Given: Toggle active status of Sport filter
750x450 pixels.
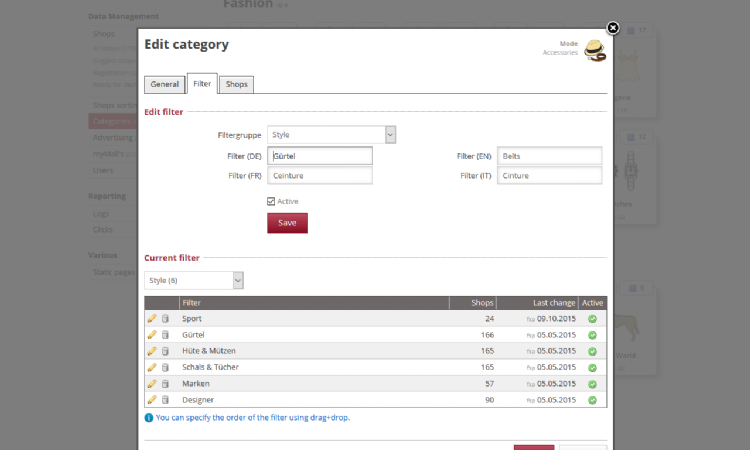Looking at the screenshot, I should coord(592,319).
